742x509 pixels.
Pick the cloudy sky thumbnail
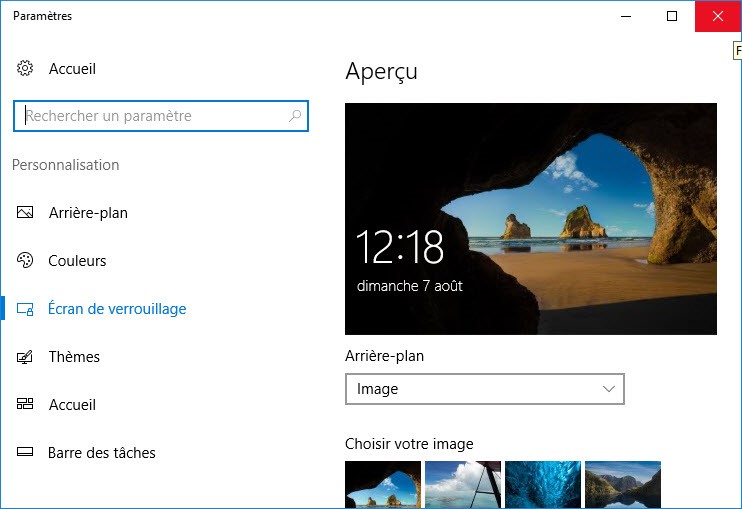tap(463, 485)
